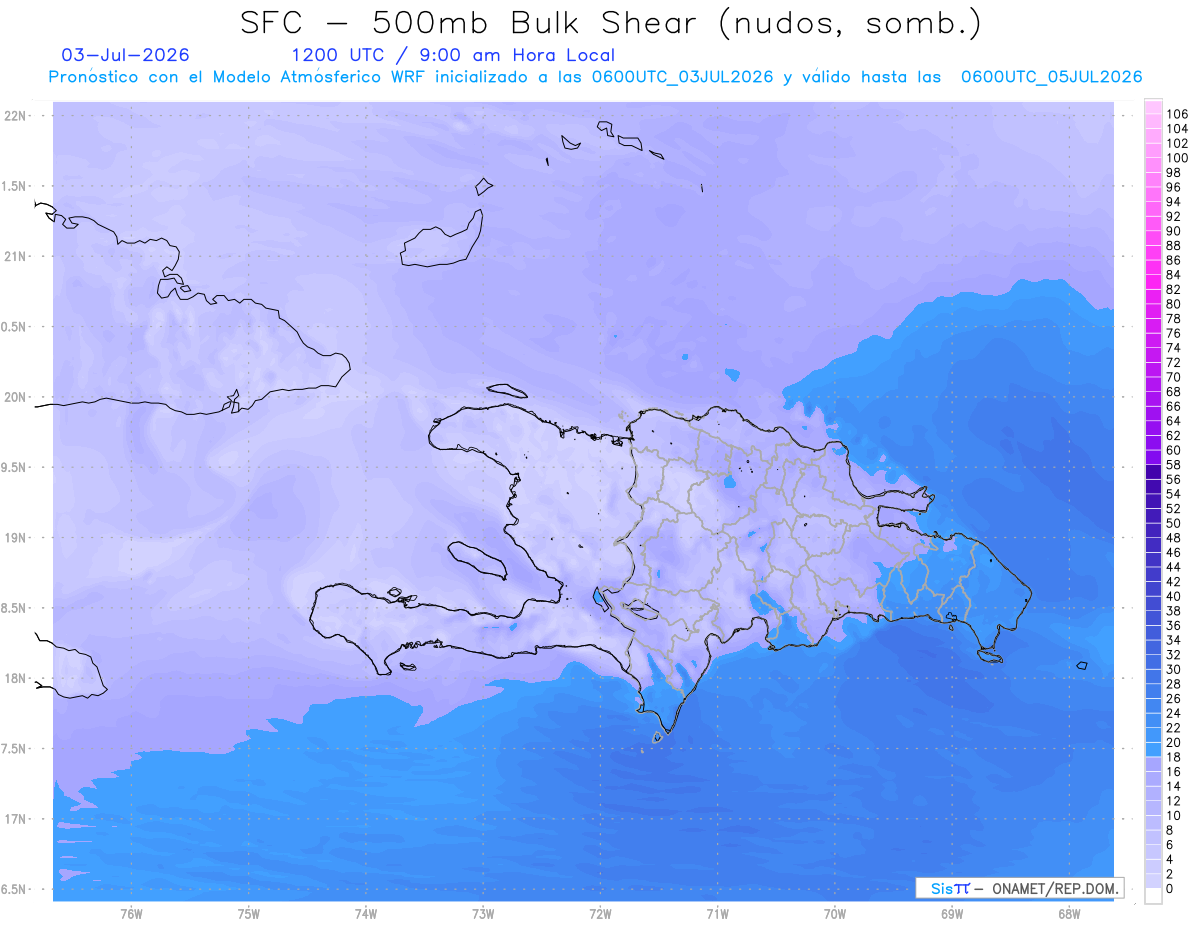The height and width of the screenshot is (927, 1200).
Task: Pick the legend swatch between 16 and 18
Action: click(1153, 765)
